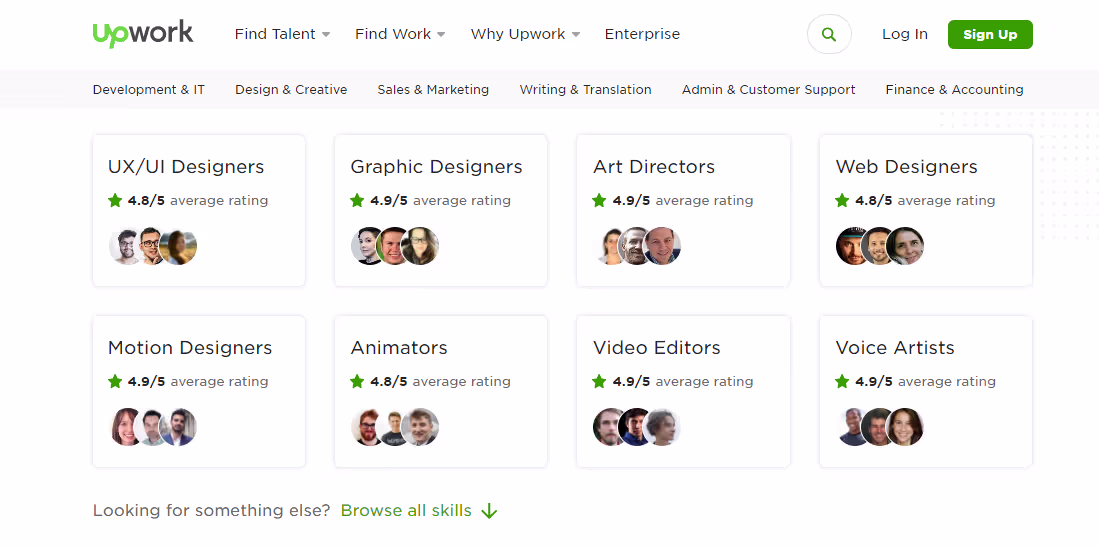Select the Design & Creative category tab
1099x547 pixels.
pos(291,90)
